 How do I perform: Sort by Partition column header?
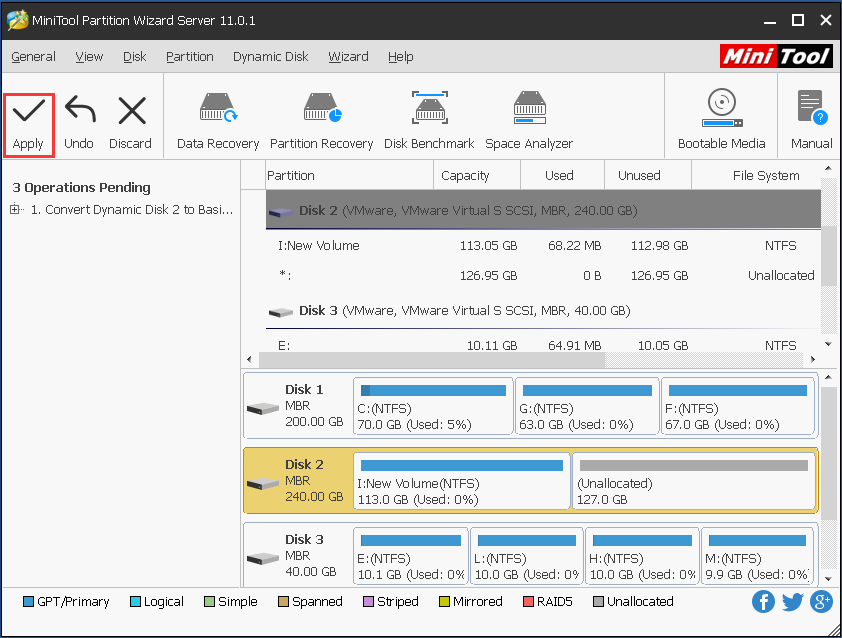(x=350, y=176)
